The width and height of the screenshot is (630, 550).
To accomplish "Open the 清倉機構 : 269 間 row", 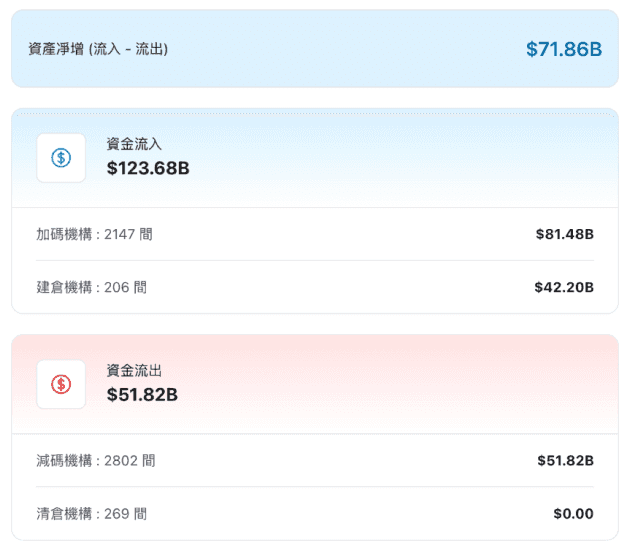I will click(x=91, y=514).
